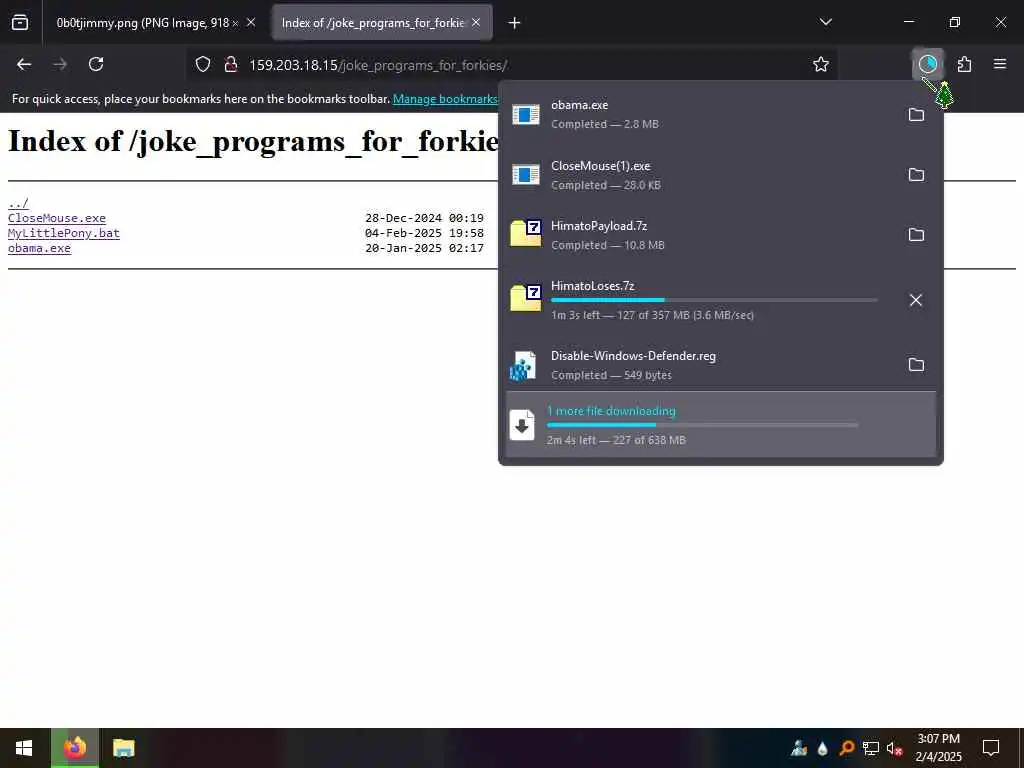This screenshot has height=768, width=1024.
Task: Open the taskbar clock and date
Action: (x=938, y=748)
